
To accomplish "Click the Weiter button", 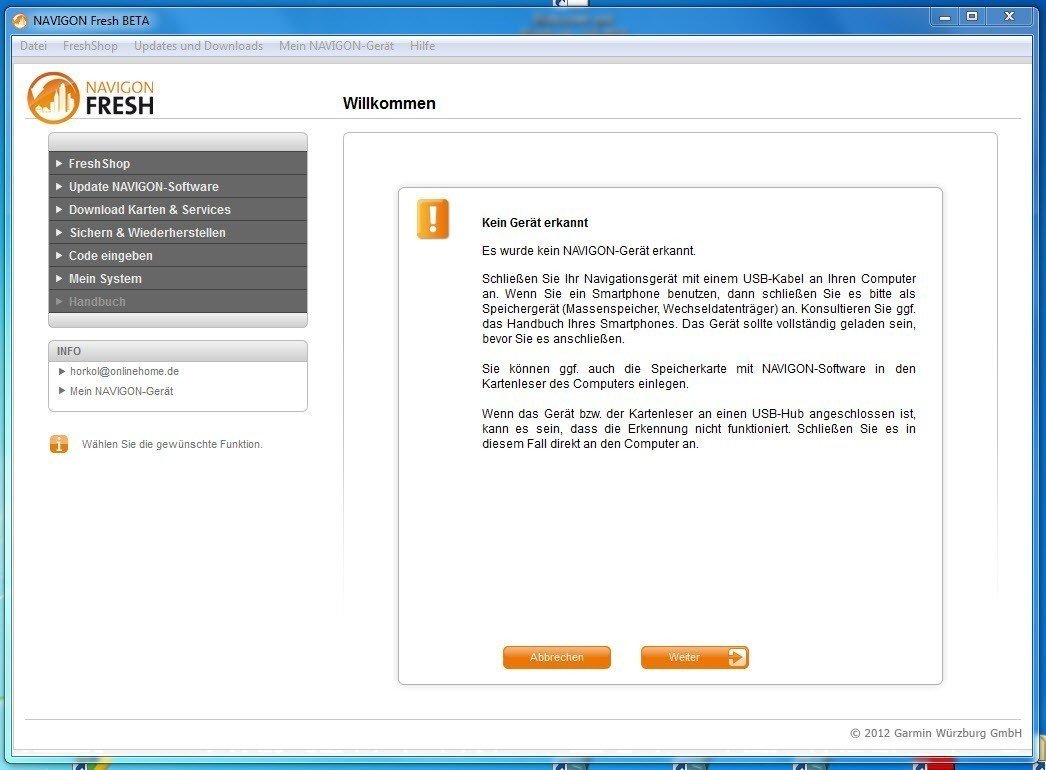I will (x=694, y=657).
